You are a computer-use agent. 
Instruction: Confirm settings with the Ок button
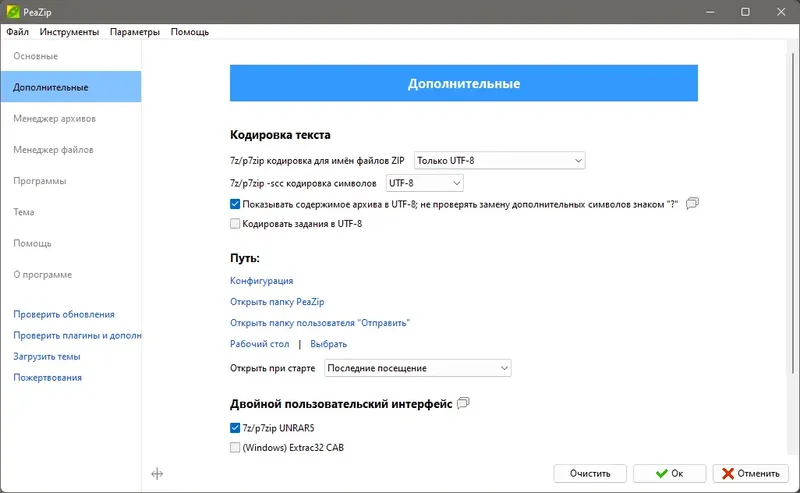pos(670,473)
